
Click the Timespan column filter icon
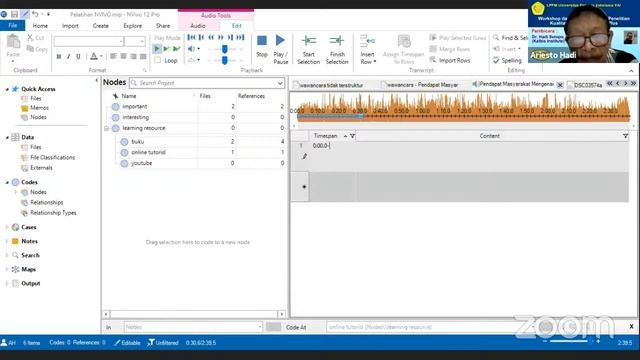(x=352, y=136)
